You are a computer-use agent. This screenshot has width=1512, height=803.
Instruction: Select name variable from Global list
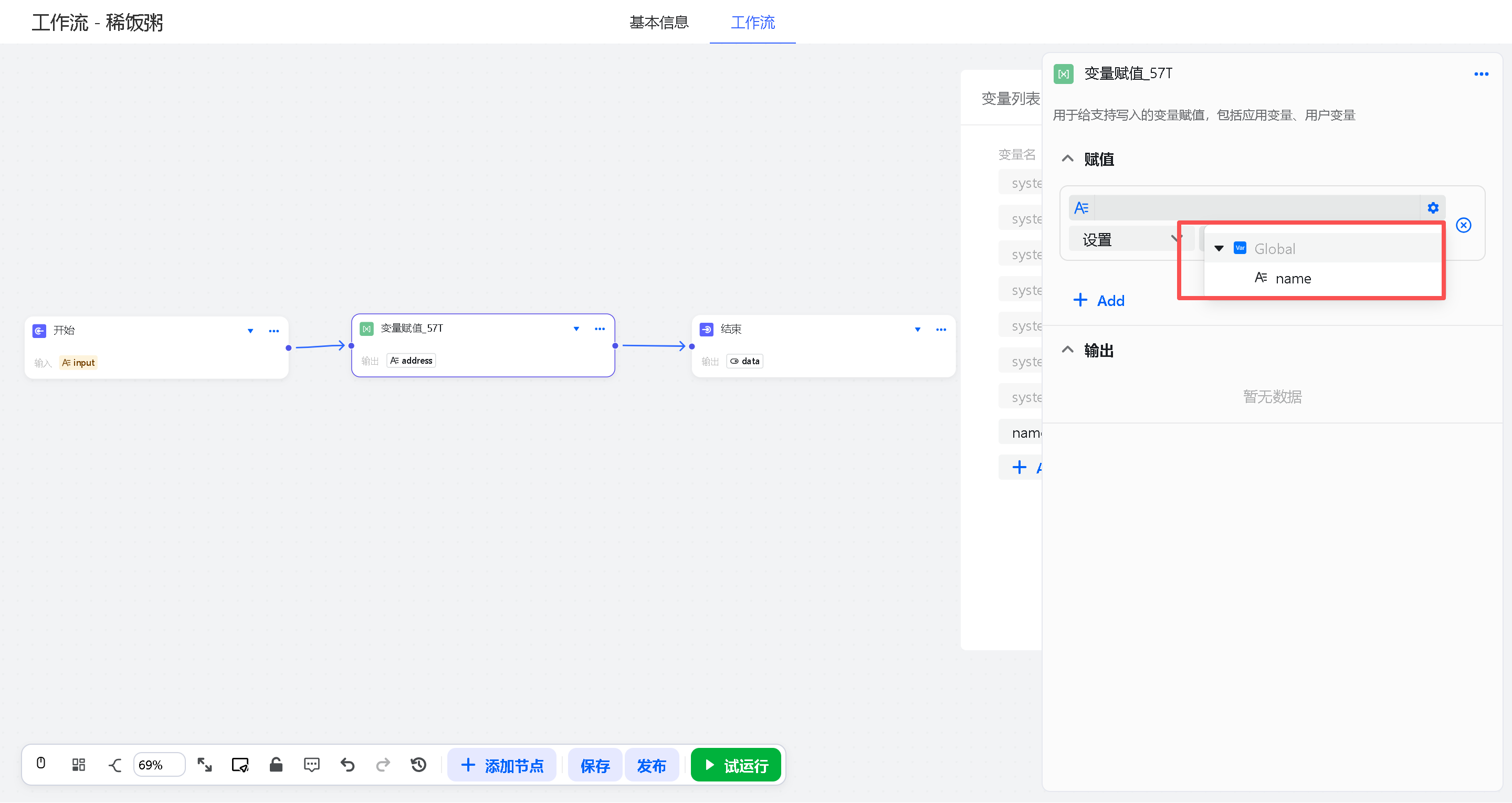coord(1293,279)
